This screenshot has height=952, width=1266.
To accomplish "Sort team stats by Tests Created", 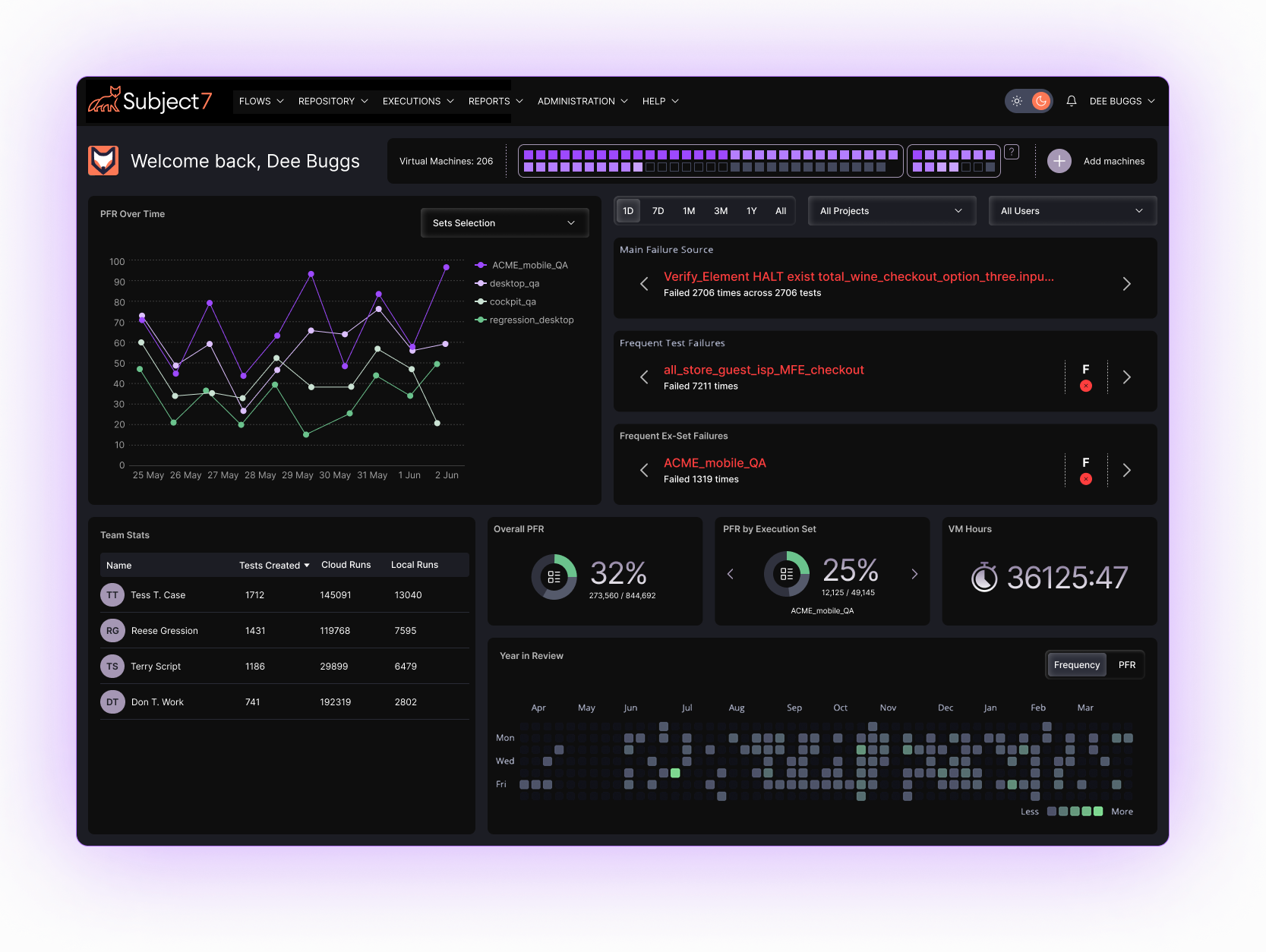I will [273, 566].
